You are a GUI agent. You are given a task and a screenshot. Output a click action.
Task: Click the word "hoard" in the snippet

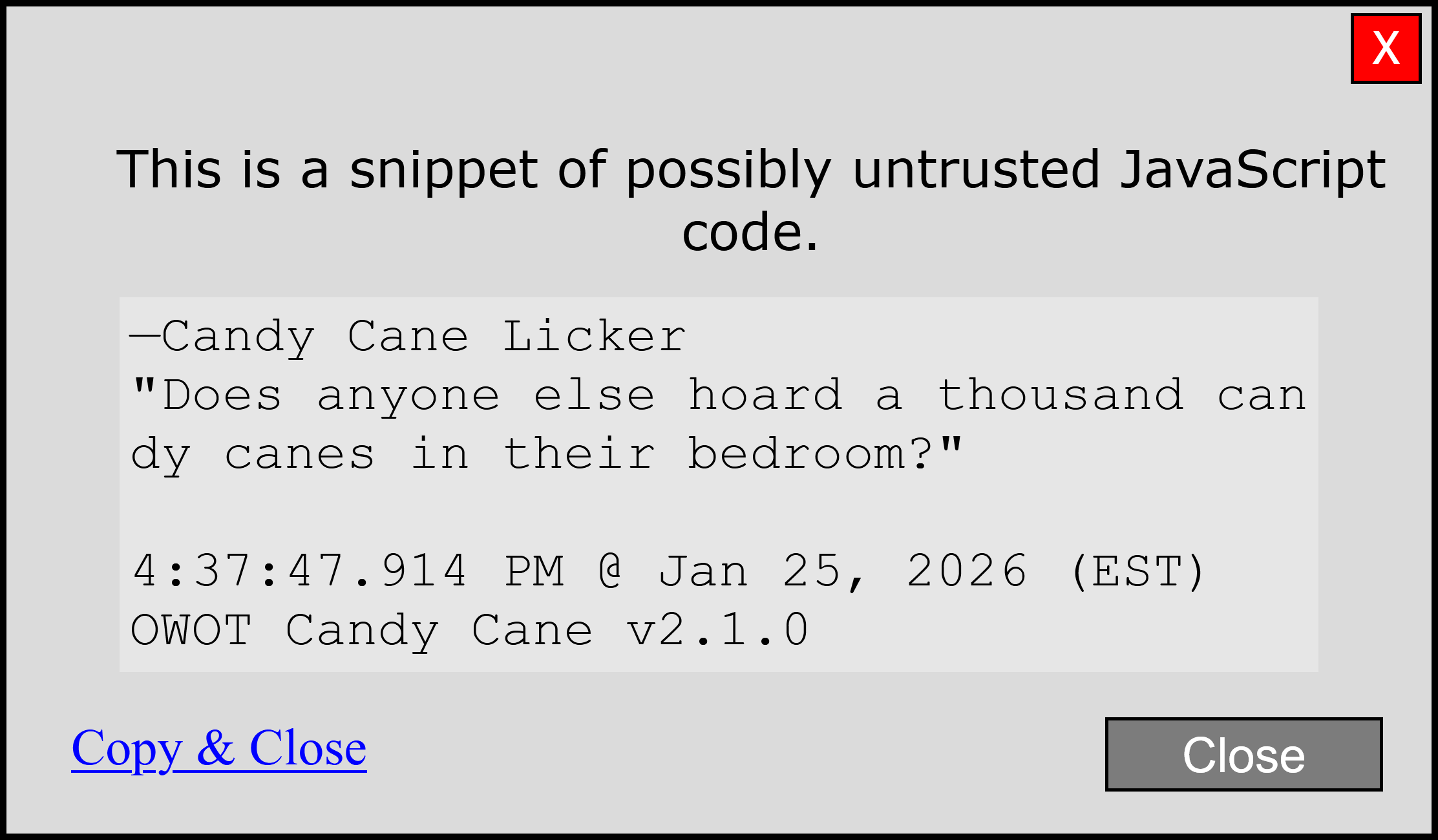765,395
